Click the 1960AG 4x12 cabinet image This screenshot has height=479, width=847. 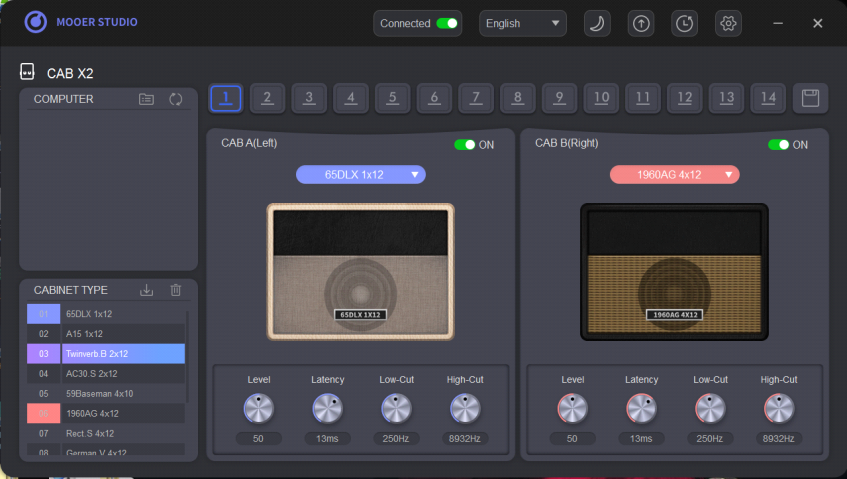tap(674, 272)
